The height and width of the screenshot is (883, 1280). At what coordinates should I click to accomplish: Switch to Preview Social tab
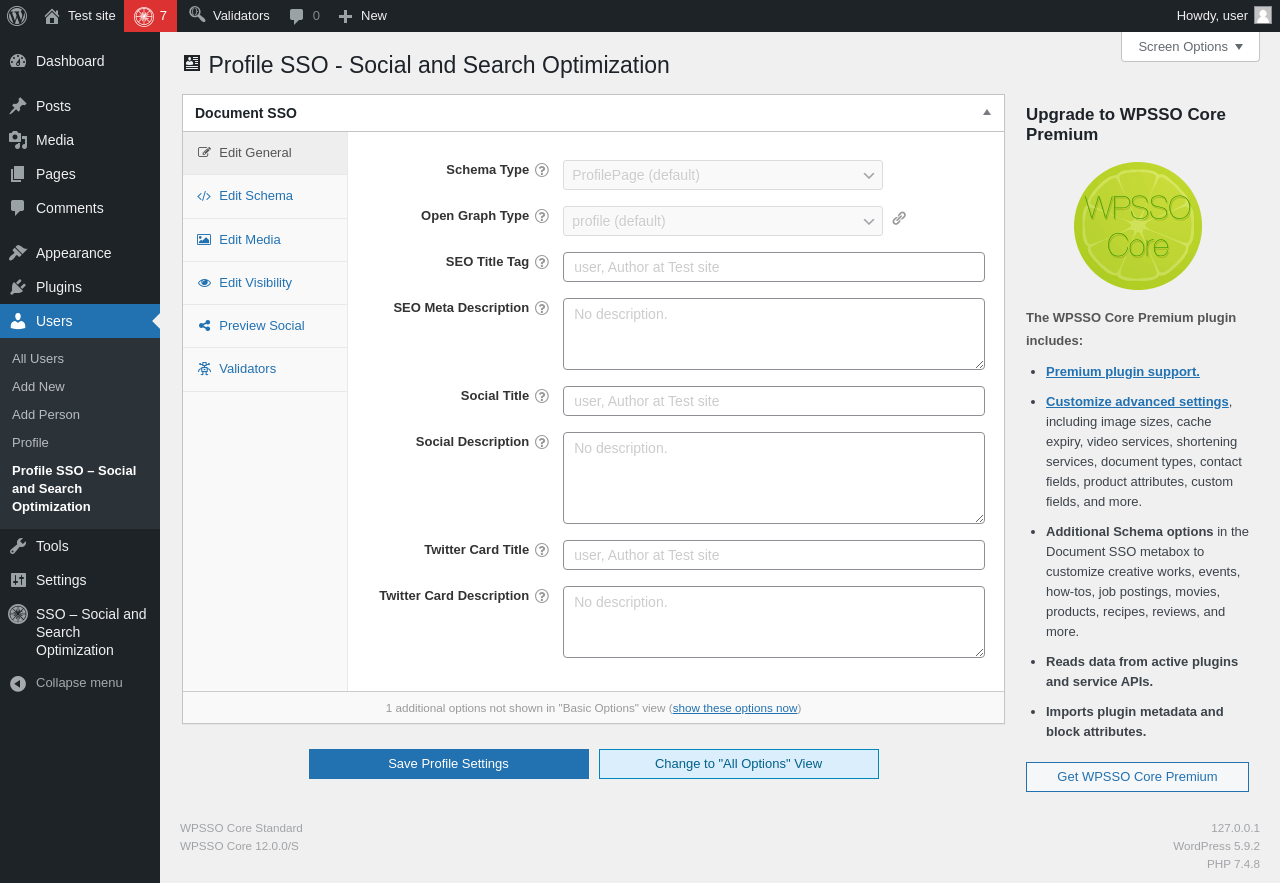pos(265,326)
